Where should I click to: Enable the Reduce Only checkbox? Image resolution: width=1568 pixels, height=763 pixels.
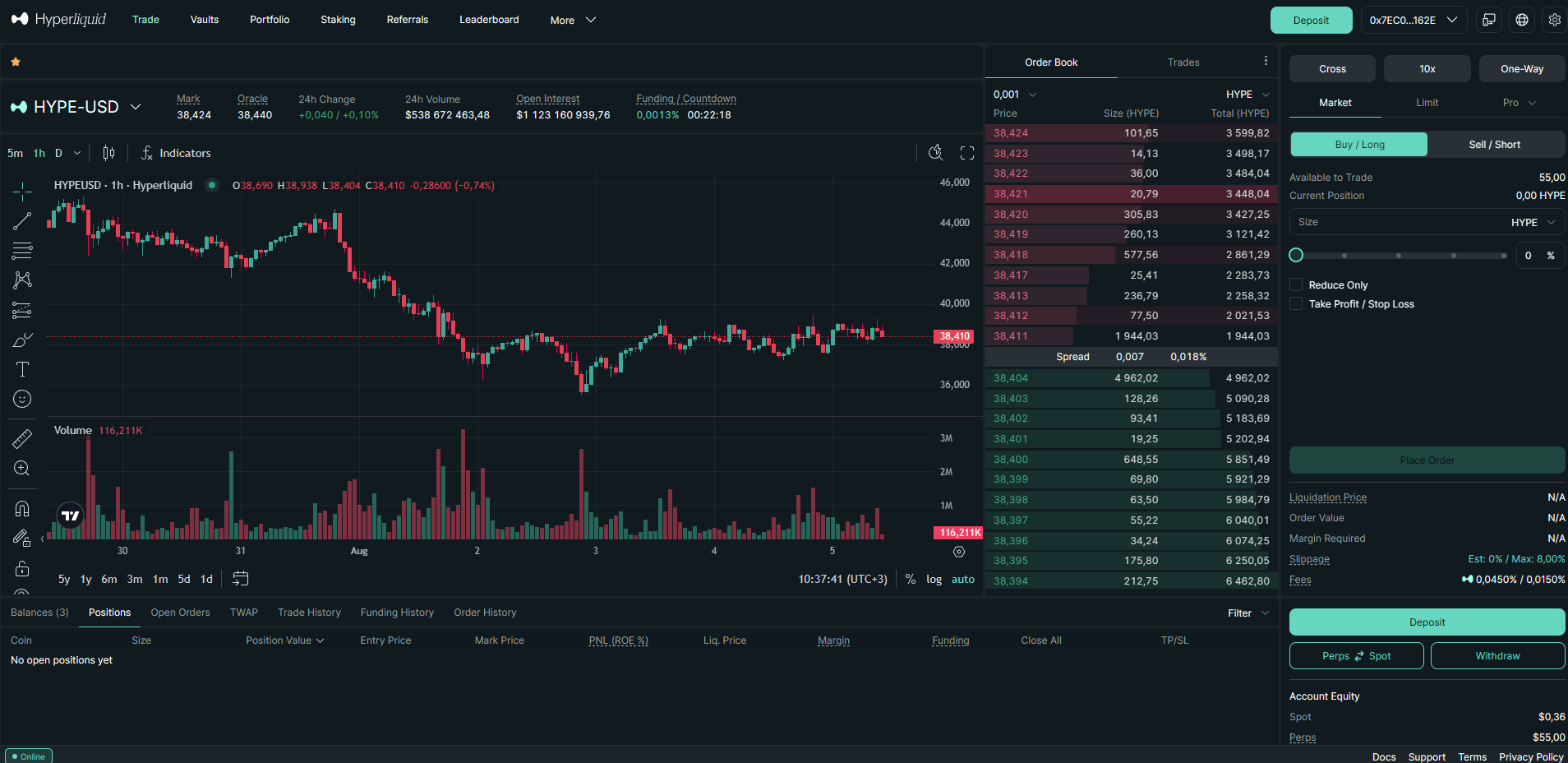click(x=1296, y=284)
